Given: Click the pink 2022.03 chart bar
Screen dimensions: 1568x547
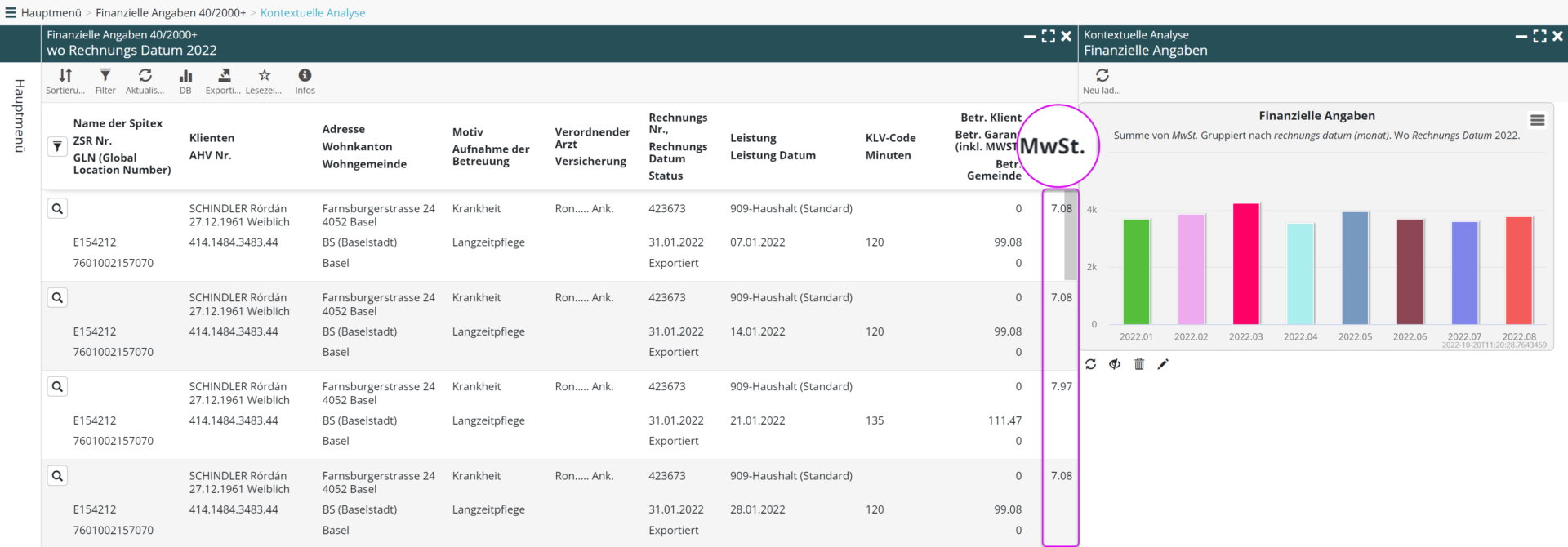Looking at the screenshot, I should (x=1245, y=264).
